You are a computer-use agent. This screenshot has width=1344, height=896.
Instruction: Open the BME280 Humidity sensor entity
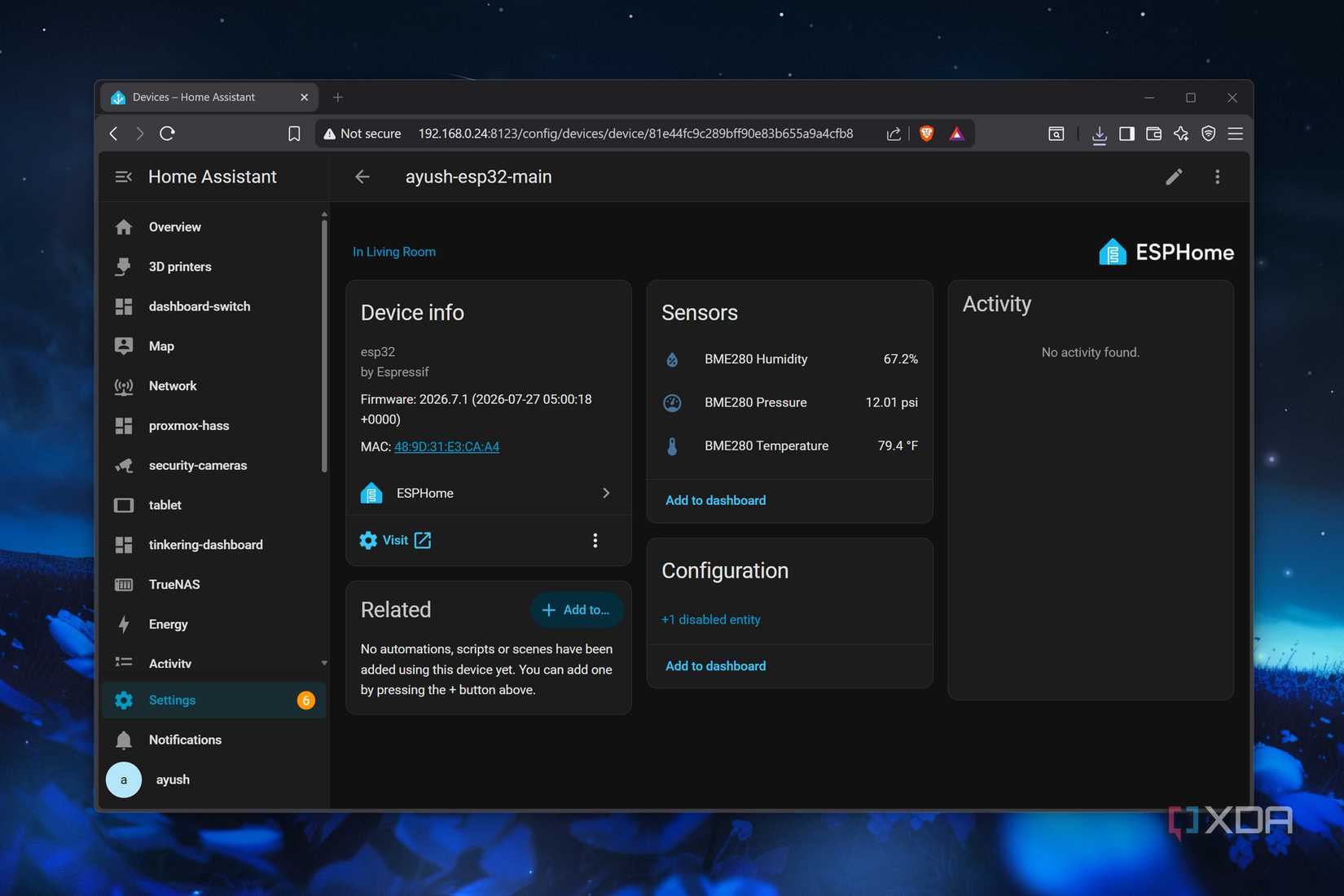(x=790, y=359)
